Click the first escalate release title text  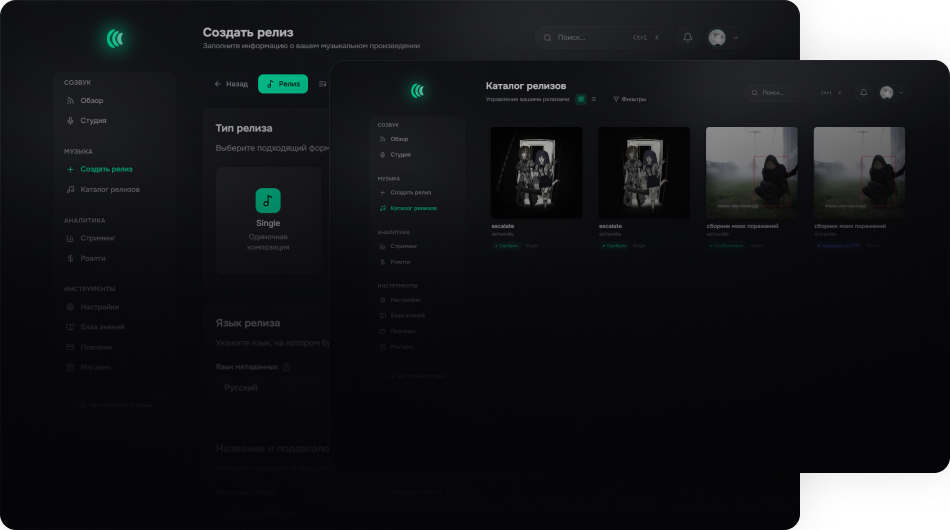pyautogui.click(x=503, y=227)
